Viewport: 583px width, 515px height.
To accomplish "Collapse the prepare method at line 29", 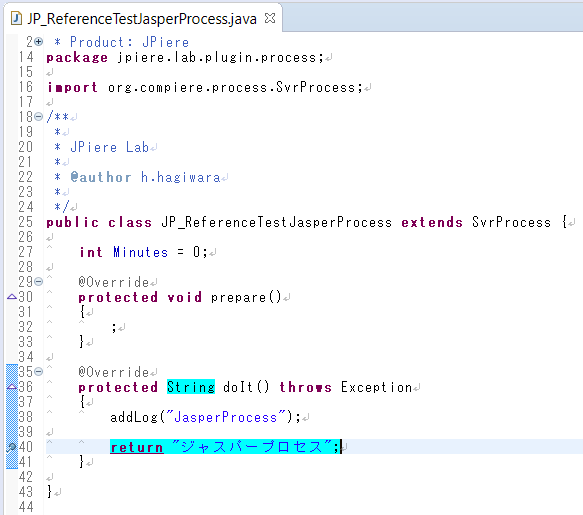I will pyautogui.click(x=39, y=282).
